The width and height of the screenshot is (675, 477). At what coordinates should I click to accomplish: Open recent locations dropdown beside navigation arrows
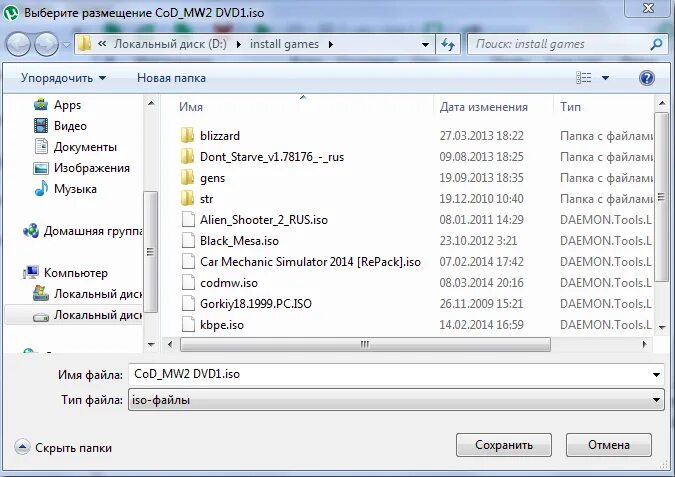[x=66, y=44]
